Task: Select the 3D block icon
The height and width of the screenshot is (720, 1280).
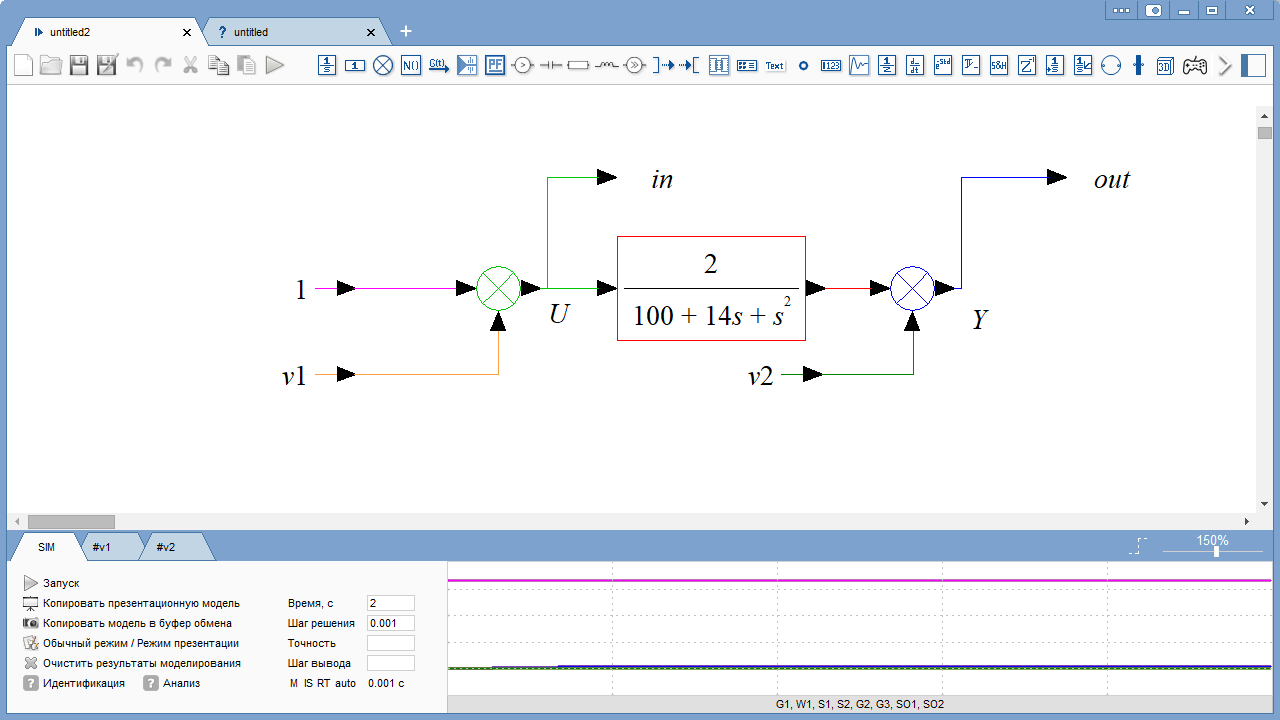Action: pos(1165,66)
